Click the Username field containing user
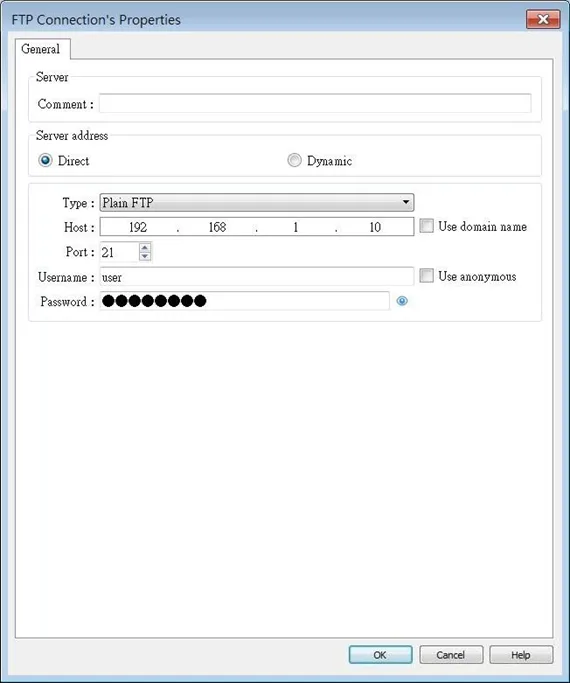Screen dimensions: 570x683 pyautogui.click(x=256, y=277)
